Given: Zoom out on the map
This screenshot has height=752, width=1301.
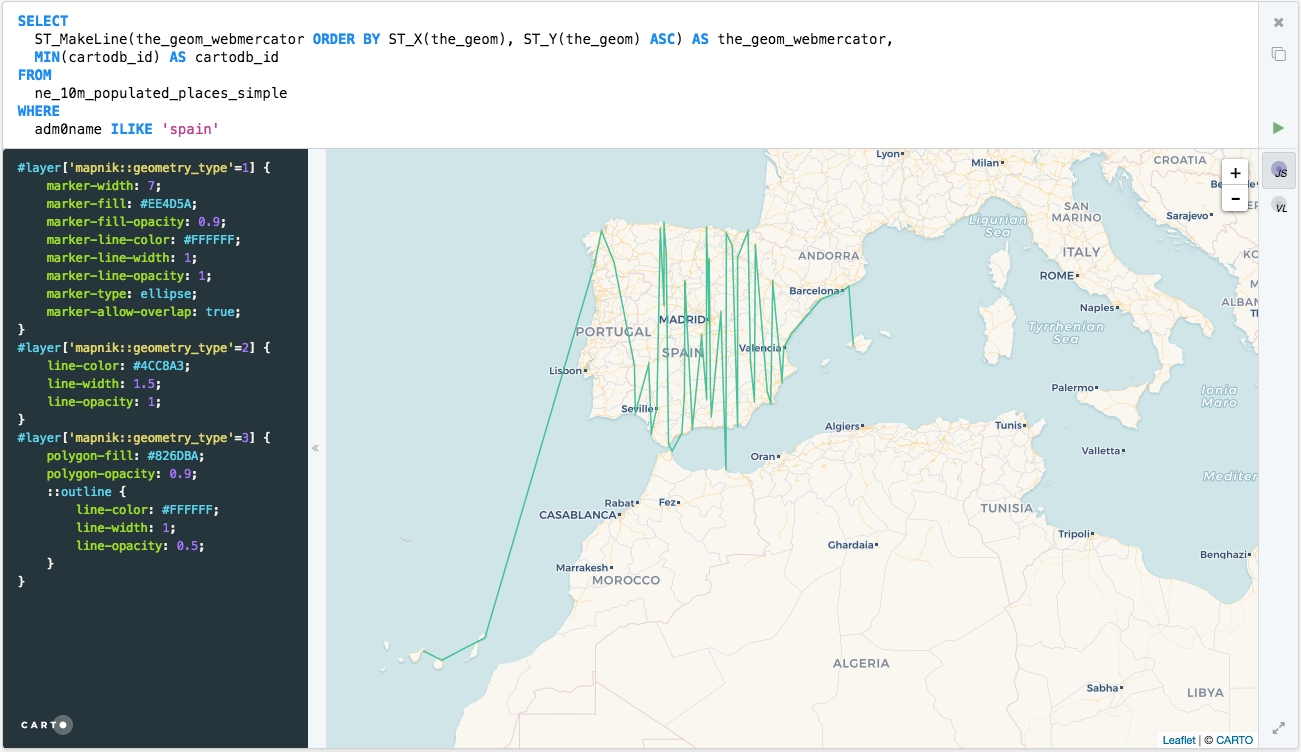Looking at the screenshot, I should (x=1236, y=198).
